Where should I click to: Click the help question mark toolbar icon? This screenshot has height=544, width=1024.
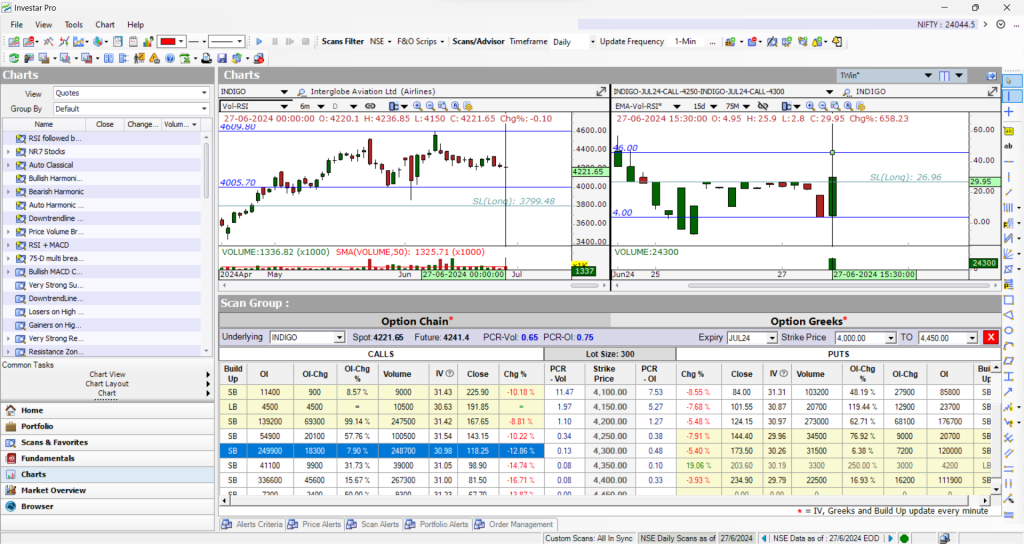click(x=170, y=58)
